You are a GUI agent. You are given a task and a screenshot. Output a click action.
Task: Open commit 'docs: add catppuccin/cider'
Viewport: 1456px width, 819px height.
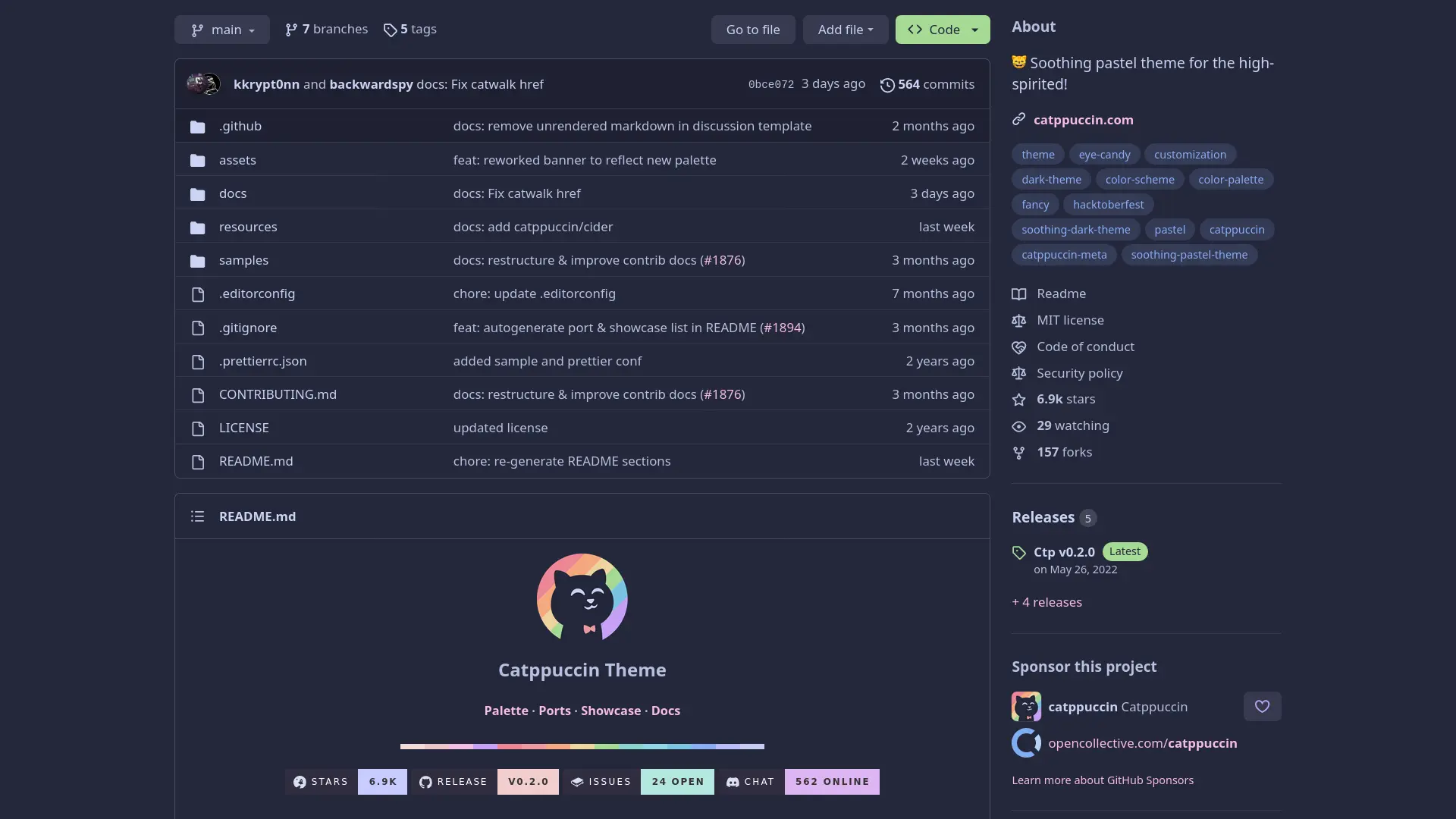tap(533, 227)
